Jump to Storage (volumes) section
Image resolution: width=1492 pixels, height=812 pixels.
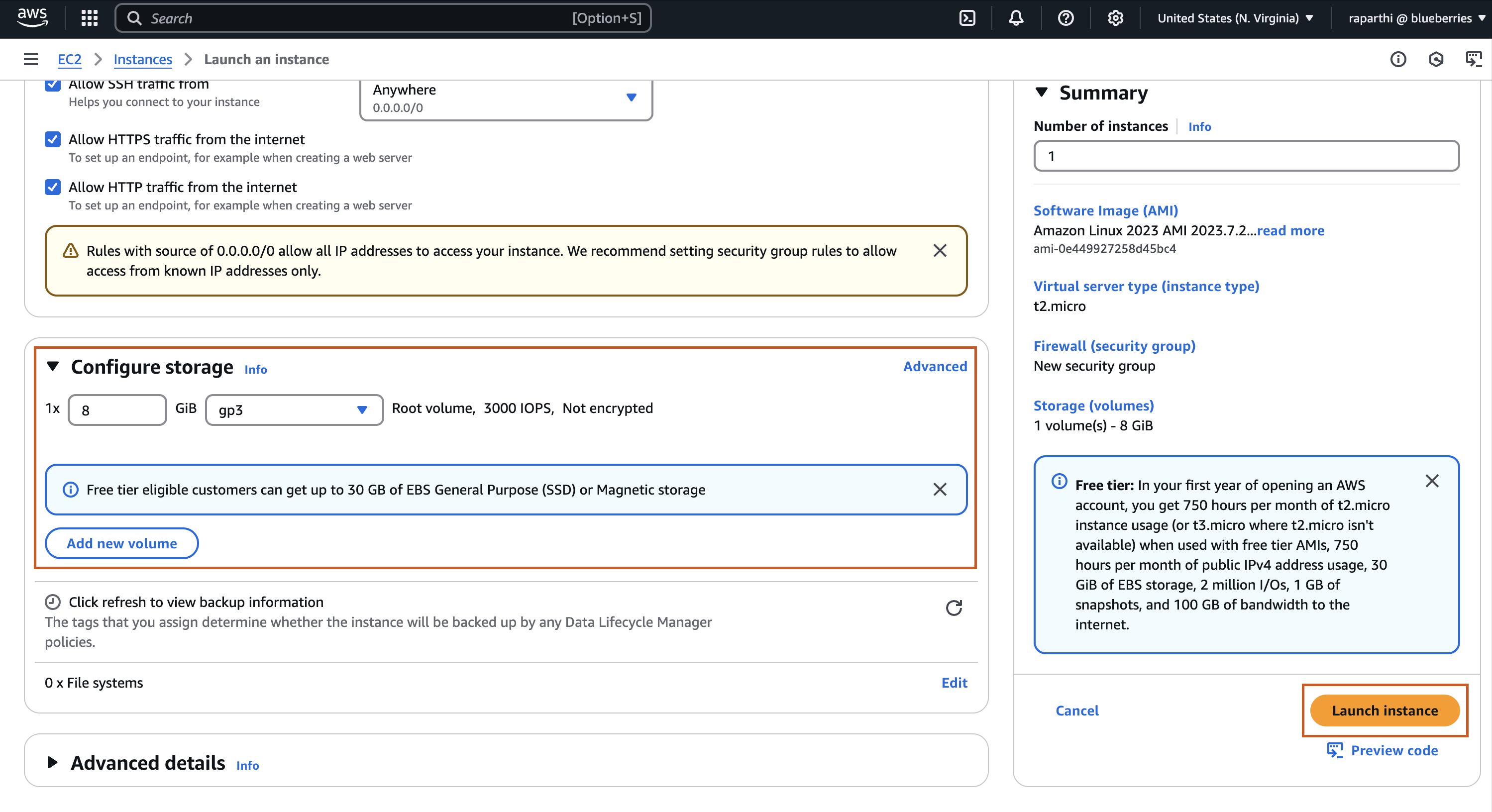[x=1093, y=406]
